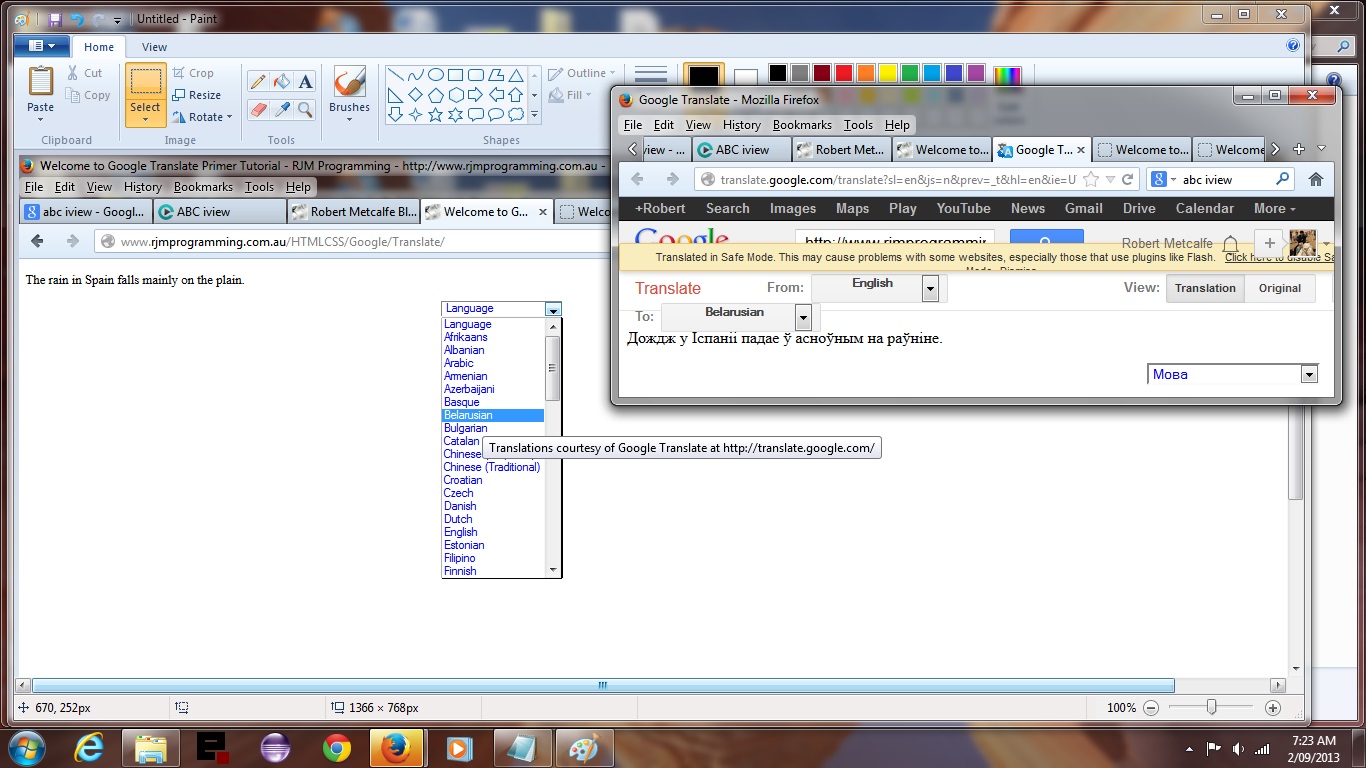Switch view to Original

(x=1280, y=288)
